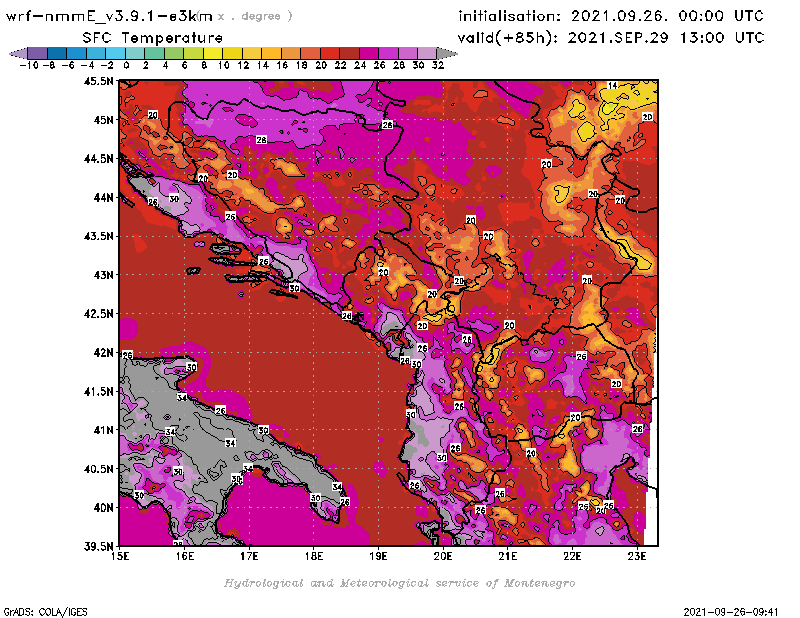Click the latitude axis label '44N'
Viewport: 800px width, 618px height.
103,197
